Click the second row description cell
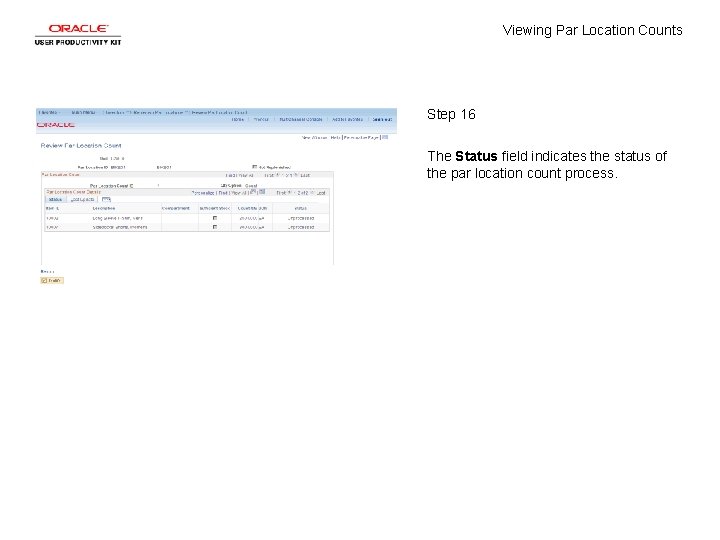Screen dimensions: 720x540 click(120, 227)
